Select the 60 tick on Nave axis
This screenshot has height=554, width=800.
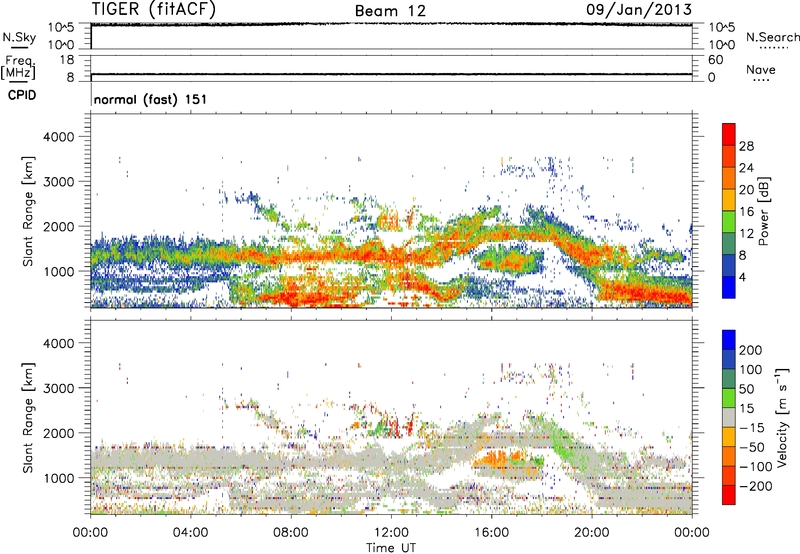point(715,60)
